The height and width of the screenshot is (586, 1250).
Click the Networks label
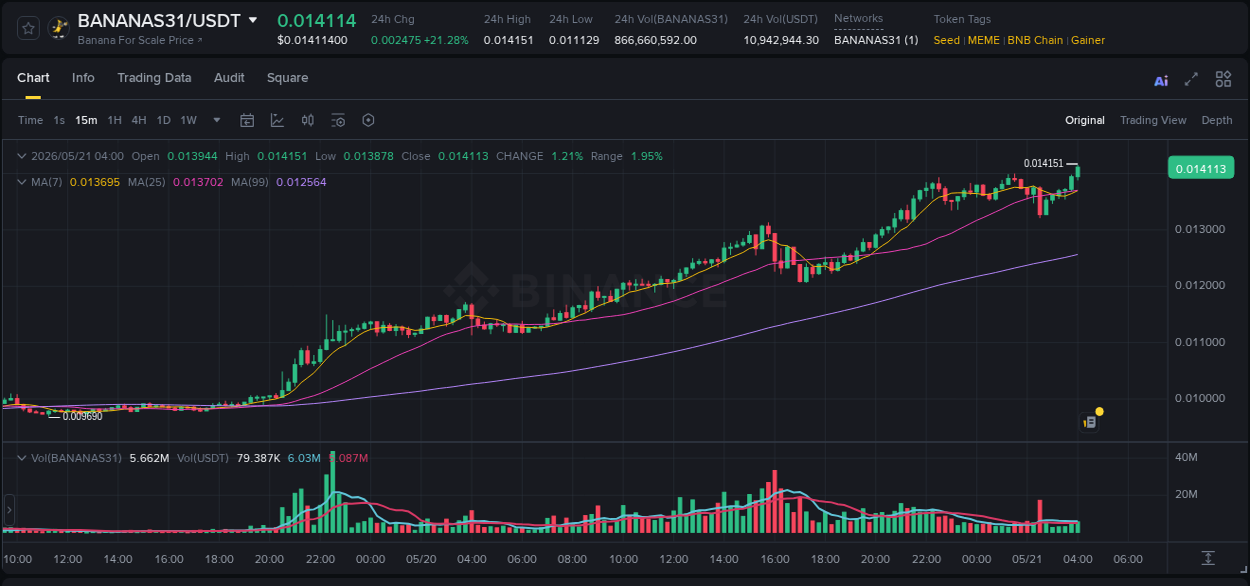click(858, 19)
